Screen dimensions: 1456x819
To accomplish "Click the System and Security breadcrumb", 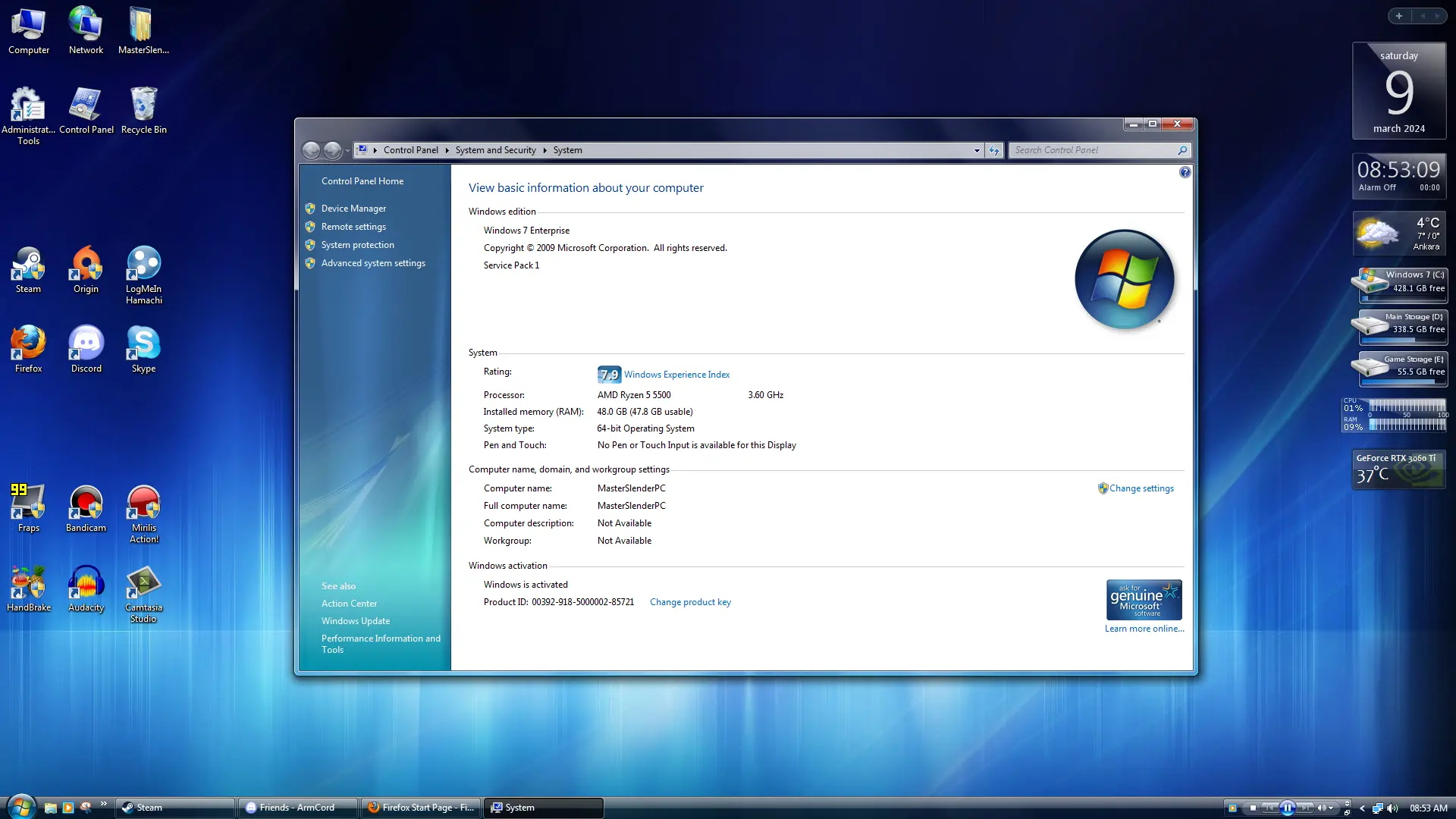I will pyautogui.click(x=495, y=150).
